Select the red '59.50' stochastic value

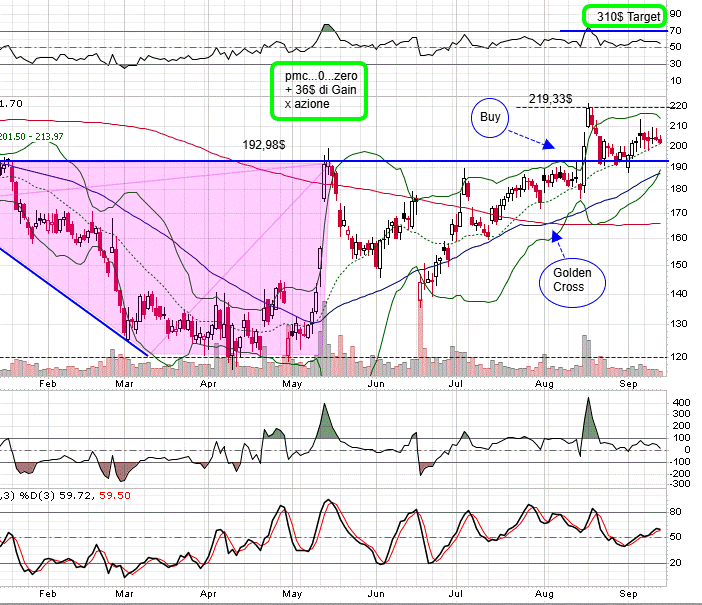tap(115, 495)
